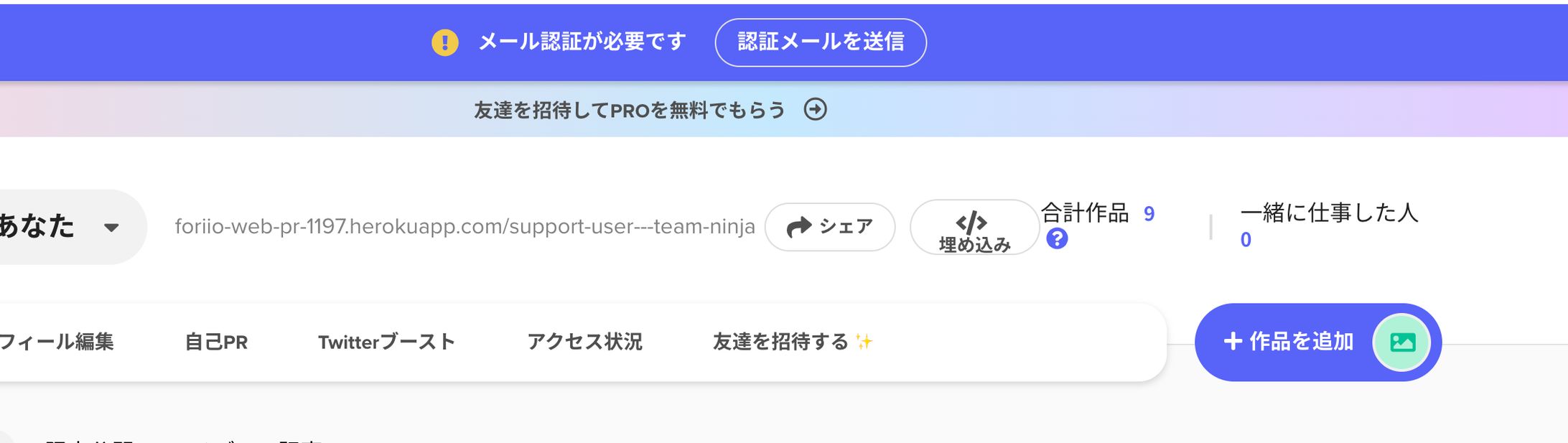Open the 友達を招待してPROを無料でもらう link
The width and height of the screenshot is (1568, 443).
coord(629,110)
